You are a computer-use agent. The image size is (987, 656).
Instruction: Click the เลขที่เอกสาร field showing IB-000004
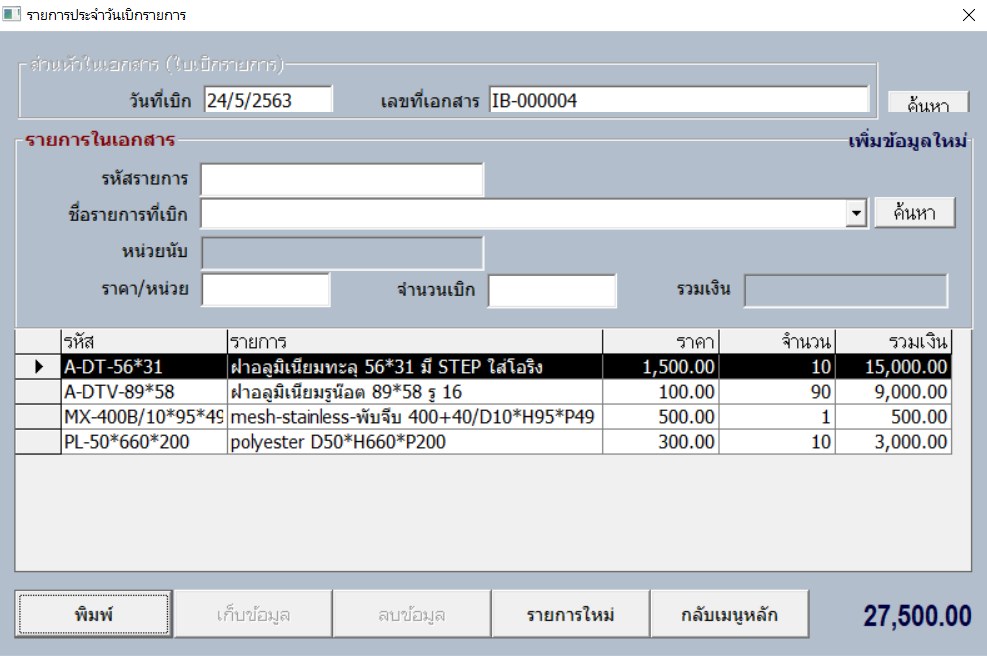click(x=679, y=100)
